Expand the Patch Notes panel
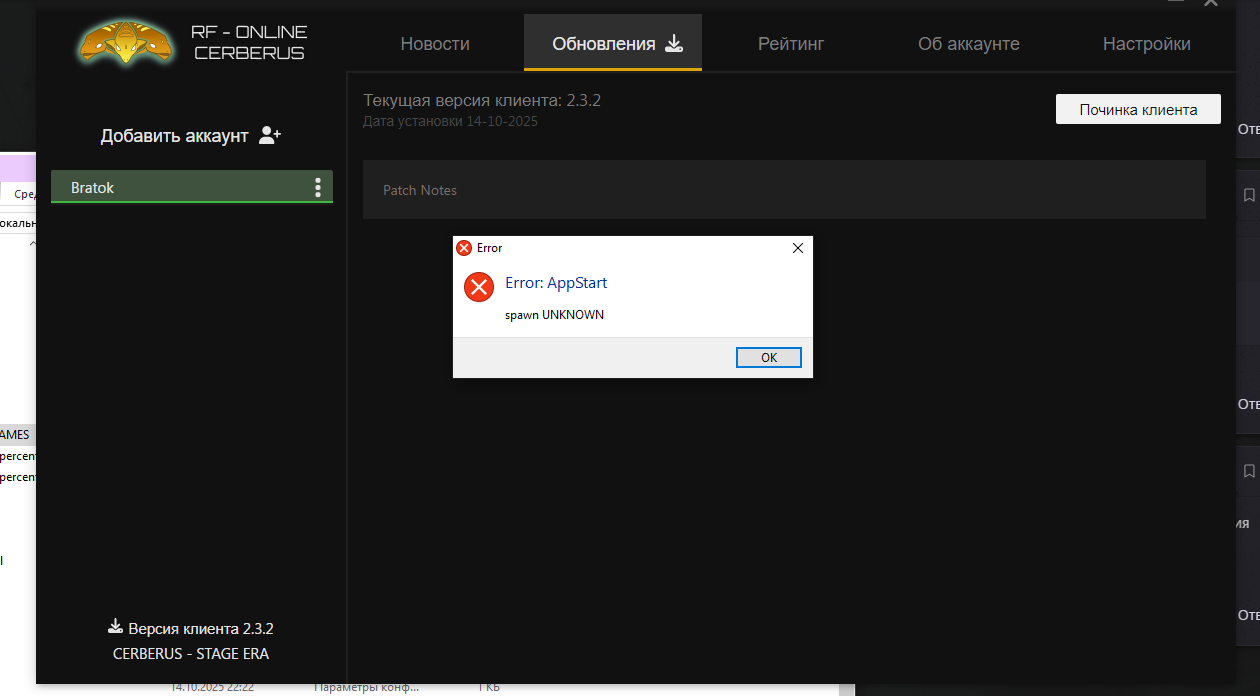Screen dimensions: 1260x696 [x=783, y=190]
